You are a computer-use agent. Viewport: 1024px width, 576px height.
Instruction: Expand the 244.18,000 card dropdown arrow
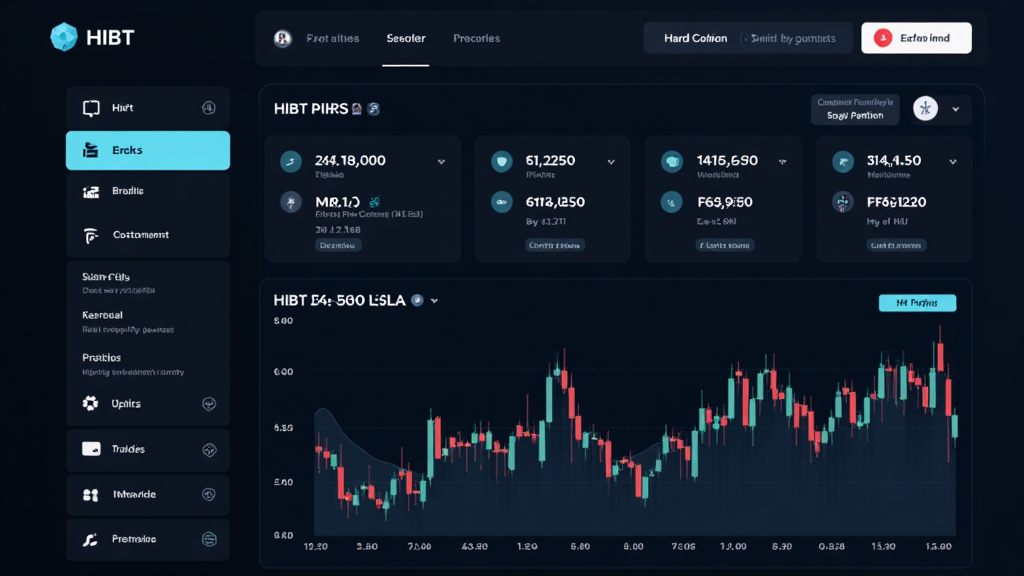tap(441, 161)
